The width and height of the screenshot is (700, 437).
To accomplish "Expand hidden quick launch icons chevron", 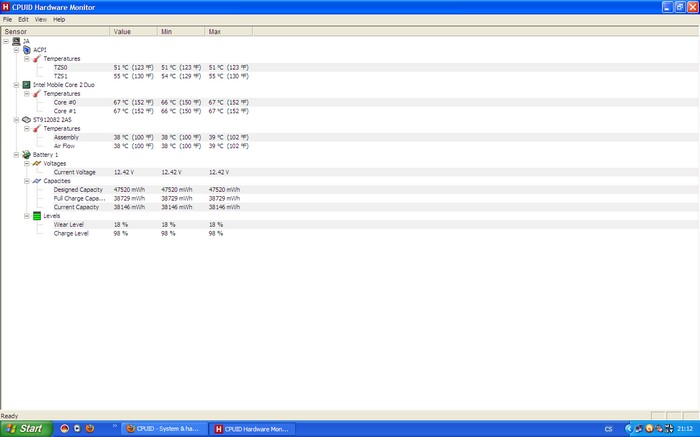I will 114,426.
